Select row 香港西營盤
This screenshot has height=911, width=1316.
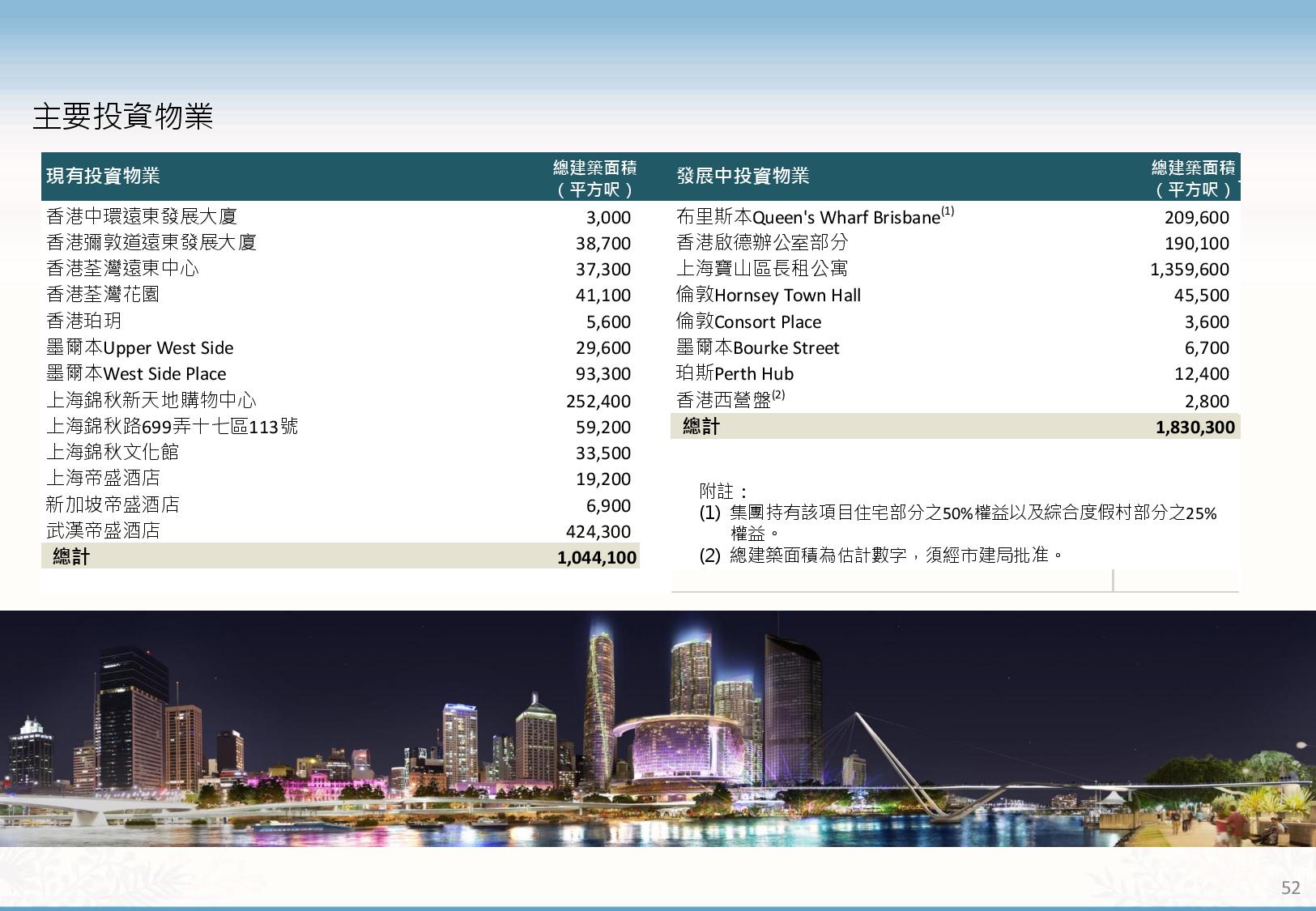click(956, 400)
